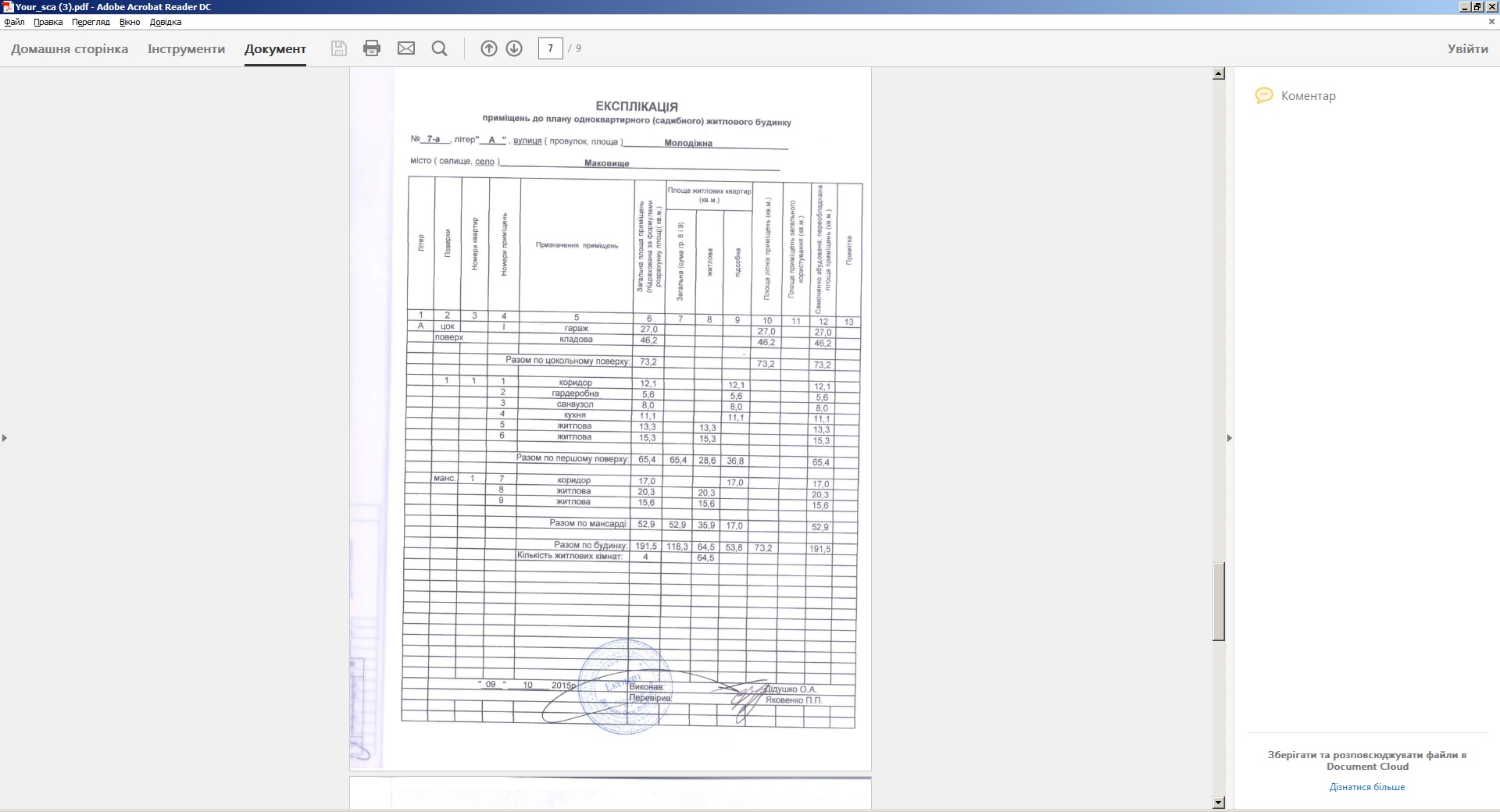Click the name Яковенко П.П.
Viewport: 1500px width, 812px height.
[x=794, y=700]
